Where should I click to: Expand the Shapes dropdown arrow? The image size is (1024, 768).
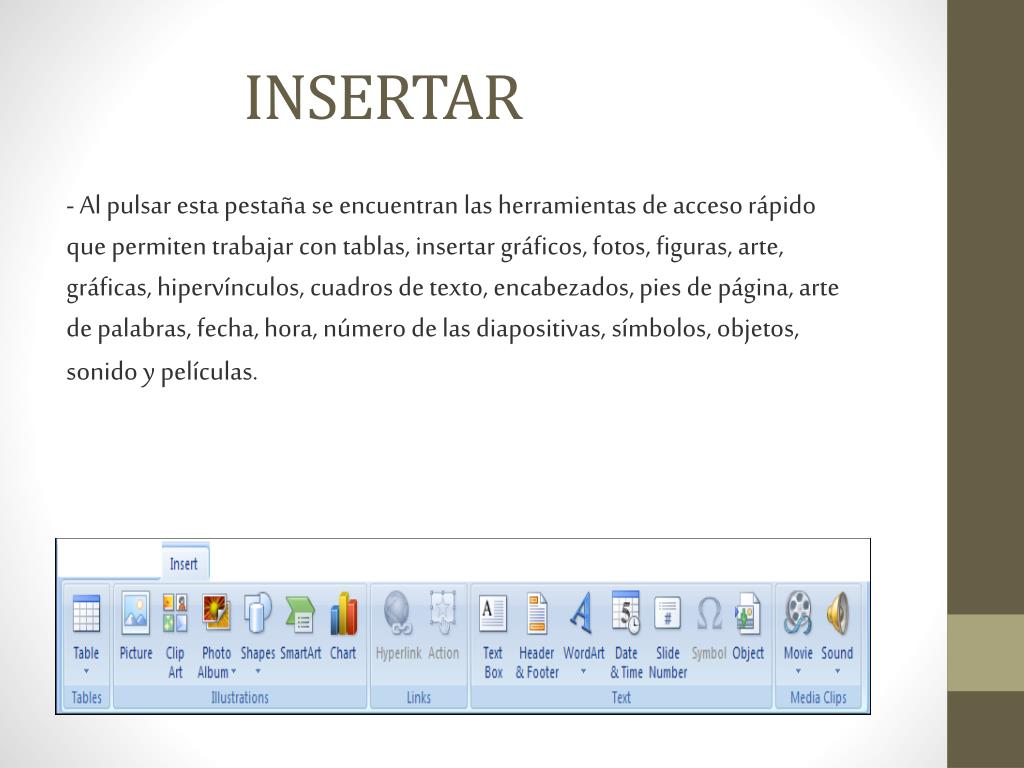point(258,671)
